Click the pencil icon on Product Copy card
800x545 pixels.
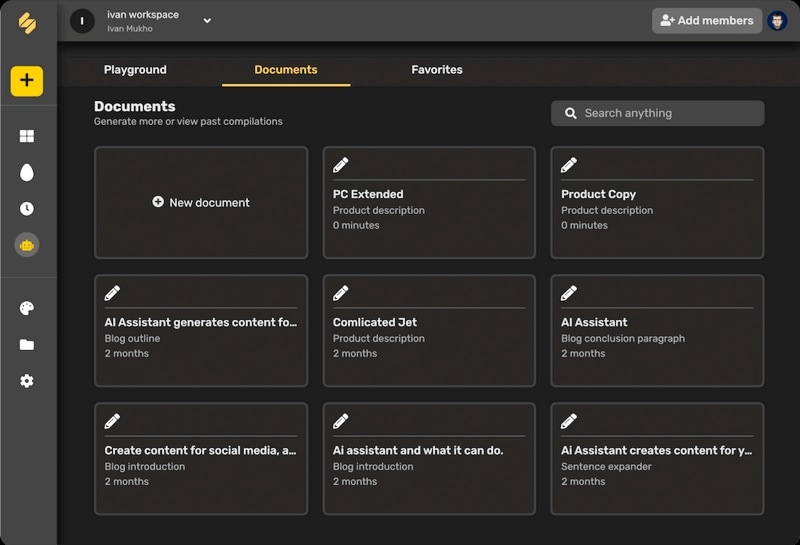coord(569,165)
